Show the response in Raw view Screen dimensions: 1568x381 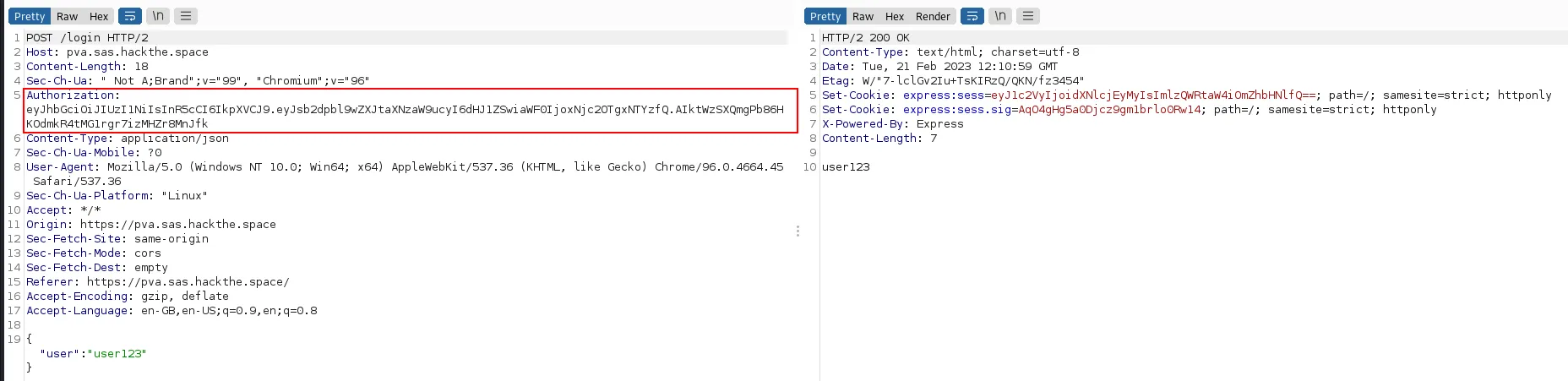tap(863, 16)
